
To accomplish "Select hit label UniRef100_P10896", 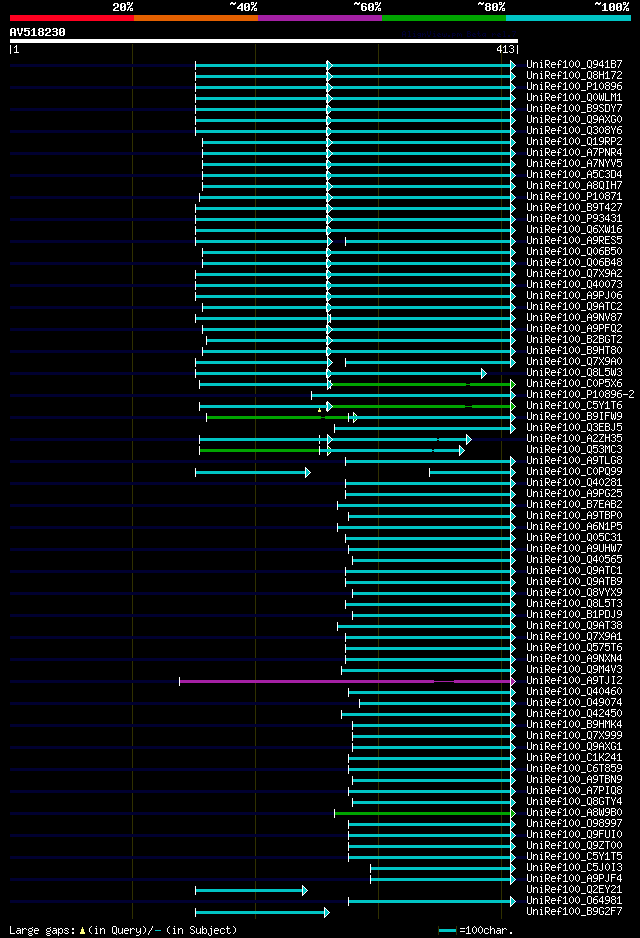I will [x=574, y=86].
